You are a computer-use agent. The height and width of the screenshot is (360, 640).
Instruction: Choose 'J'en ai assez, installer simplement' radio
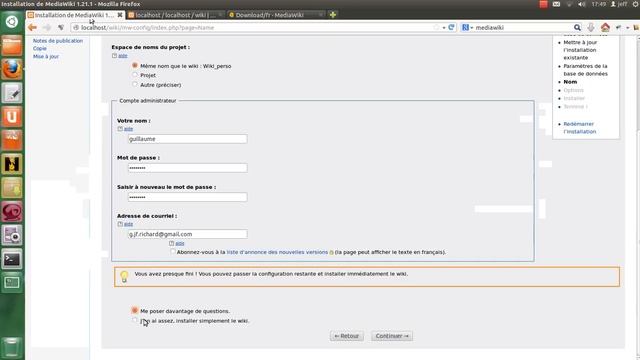(135, 320)
